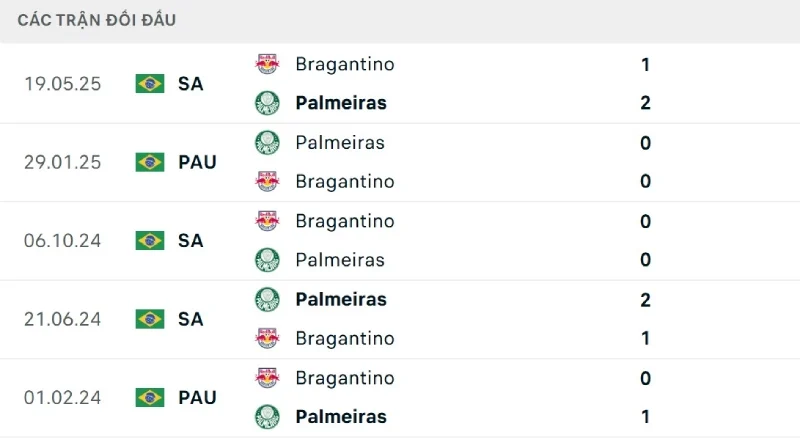The height and width of the screenshot is (440, 800).
Task: Click the 06.10.24 match date
Action: coord(63,241)
